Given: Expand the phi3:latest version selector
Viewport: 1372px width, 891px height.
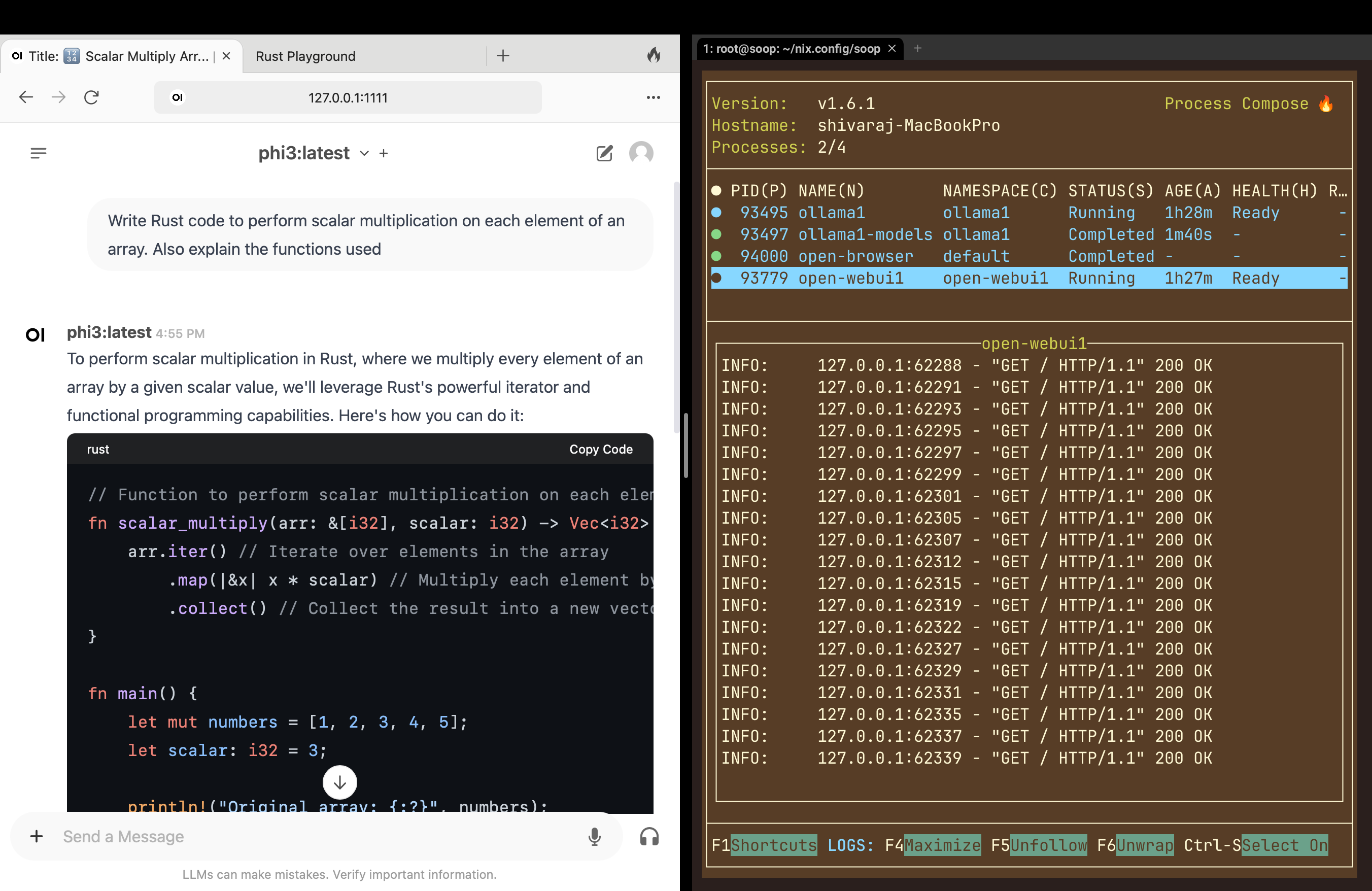Looking at the screenshot, I should coord(363,153).
